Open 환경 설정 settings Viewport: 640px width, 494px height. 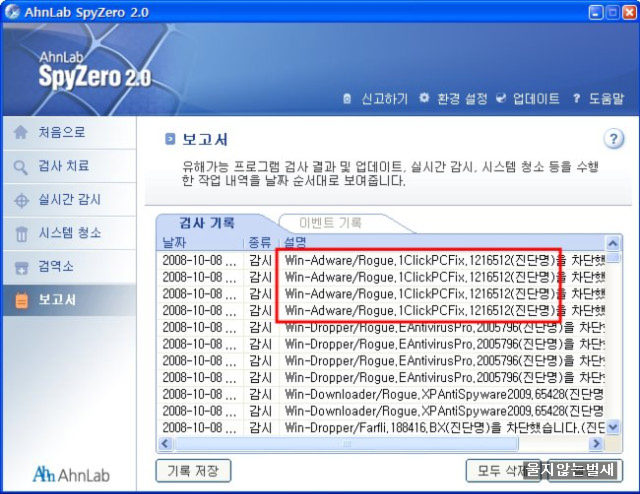click(462, 98)
